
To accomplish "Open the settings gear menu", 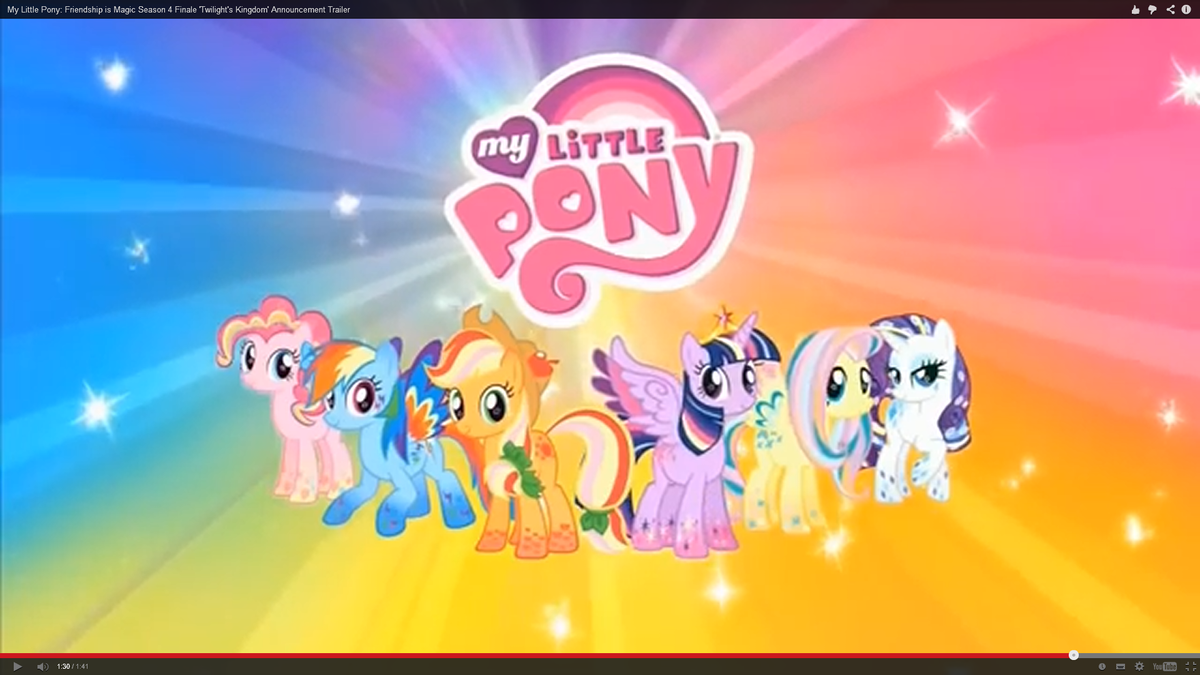I will click(x=1139, y=666).
